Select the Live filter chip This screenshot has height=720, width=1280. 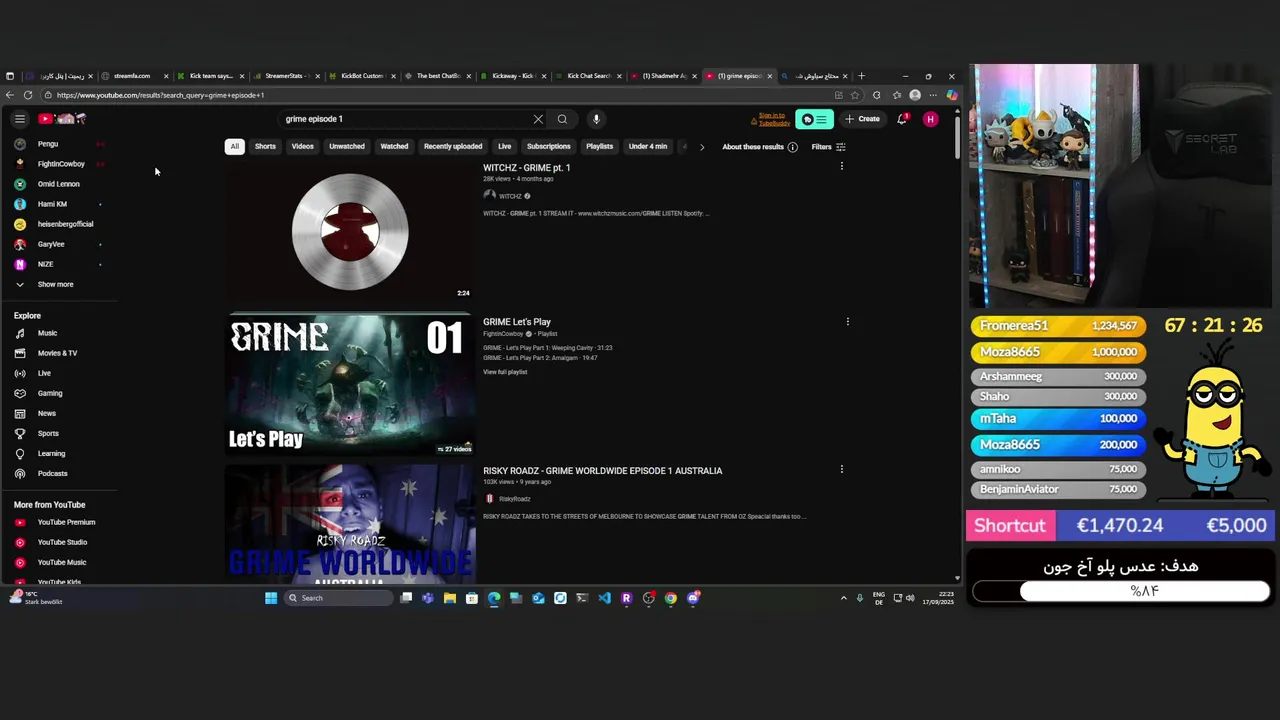505,147
